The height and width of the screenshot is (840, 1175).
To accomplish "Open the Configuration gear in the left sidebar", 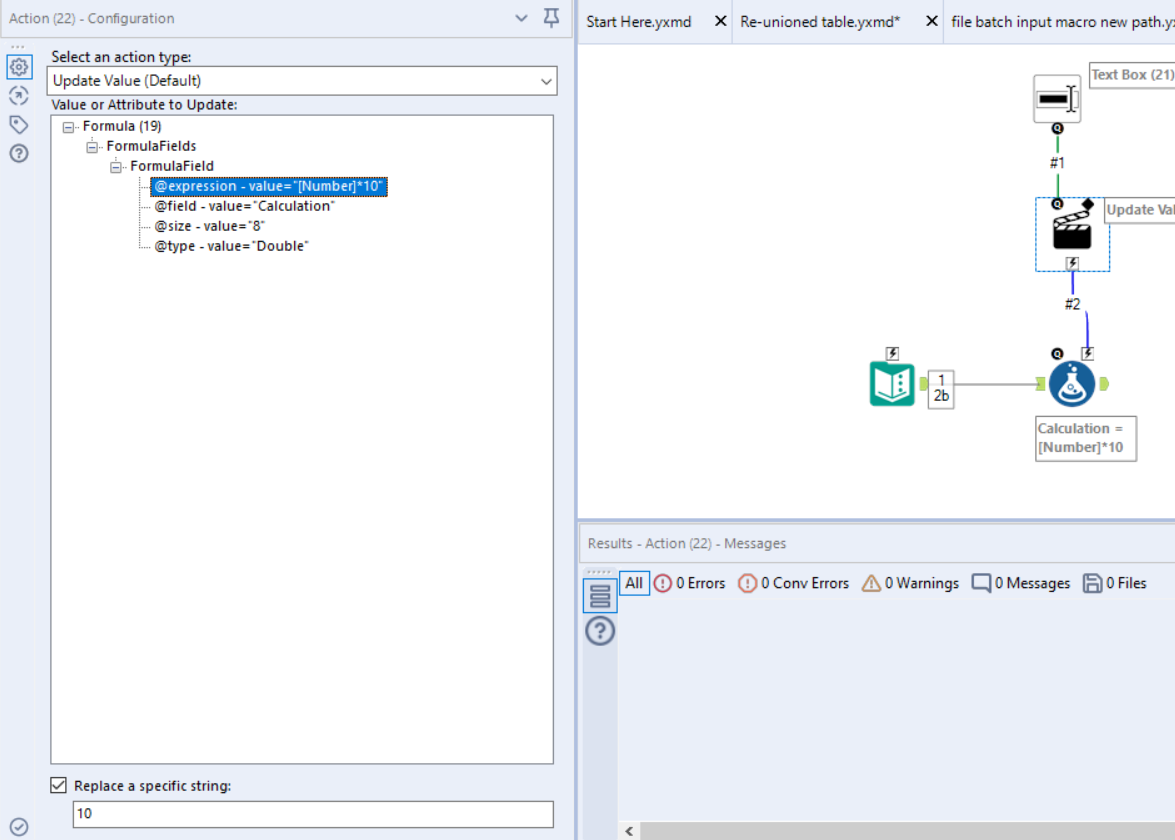I will pos(20,67).
